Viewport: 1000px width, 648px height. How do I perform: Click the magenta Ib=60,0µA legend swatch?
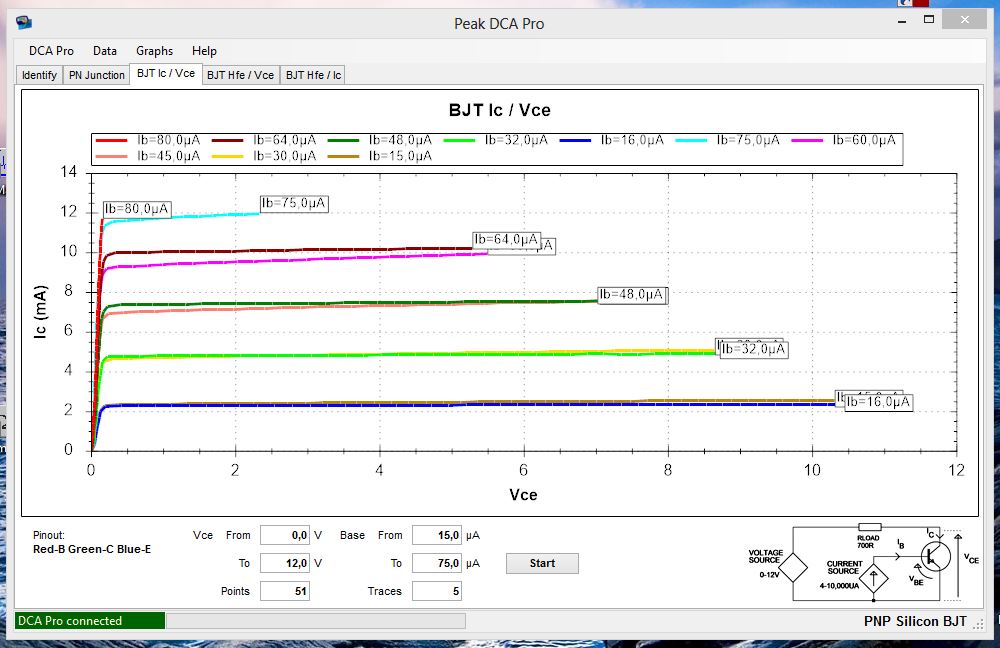[x=807, y=140]
